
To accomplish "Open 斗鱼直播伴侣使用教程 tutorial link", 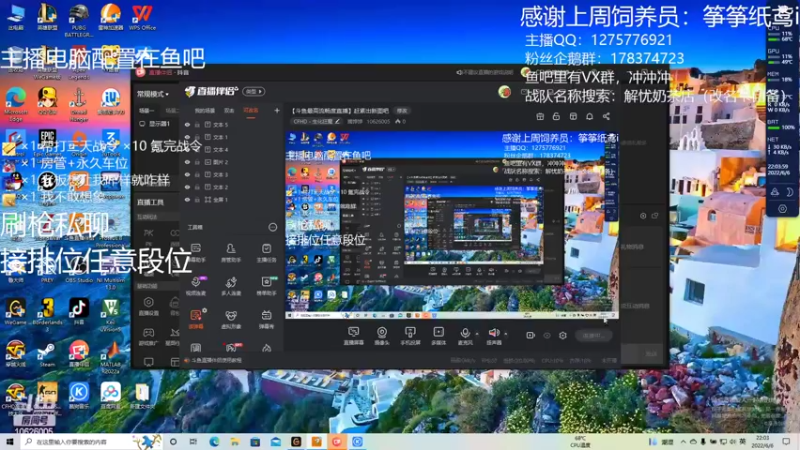I will coord(216,360).
